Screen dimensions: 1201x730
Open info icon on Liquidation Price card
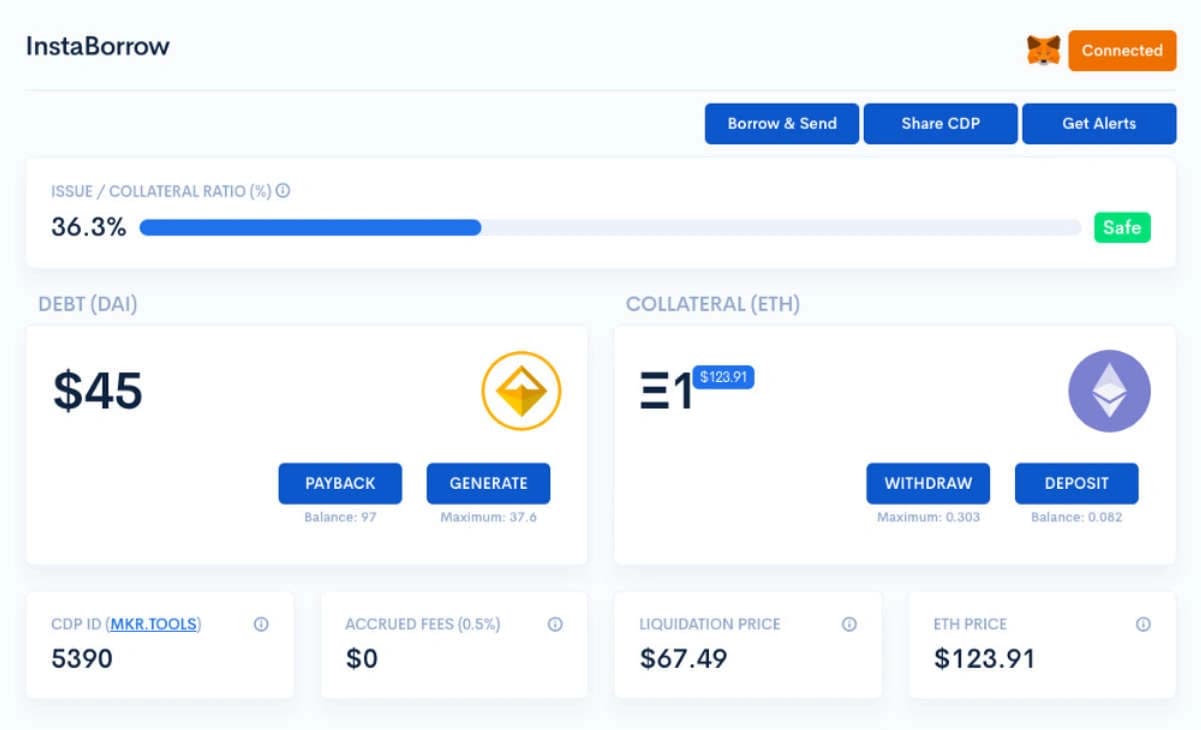[x=849, y=624]
